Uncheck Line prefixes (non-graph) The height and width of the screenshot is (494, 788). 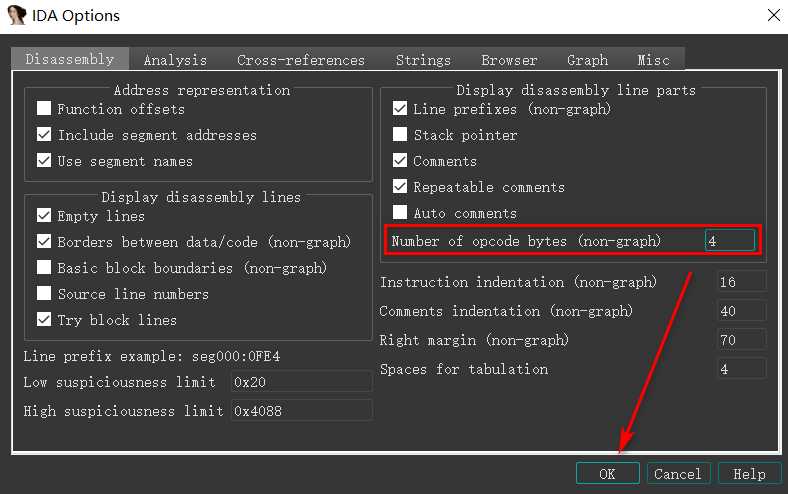point(400,109)
